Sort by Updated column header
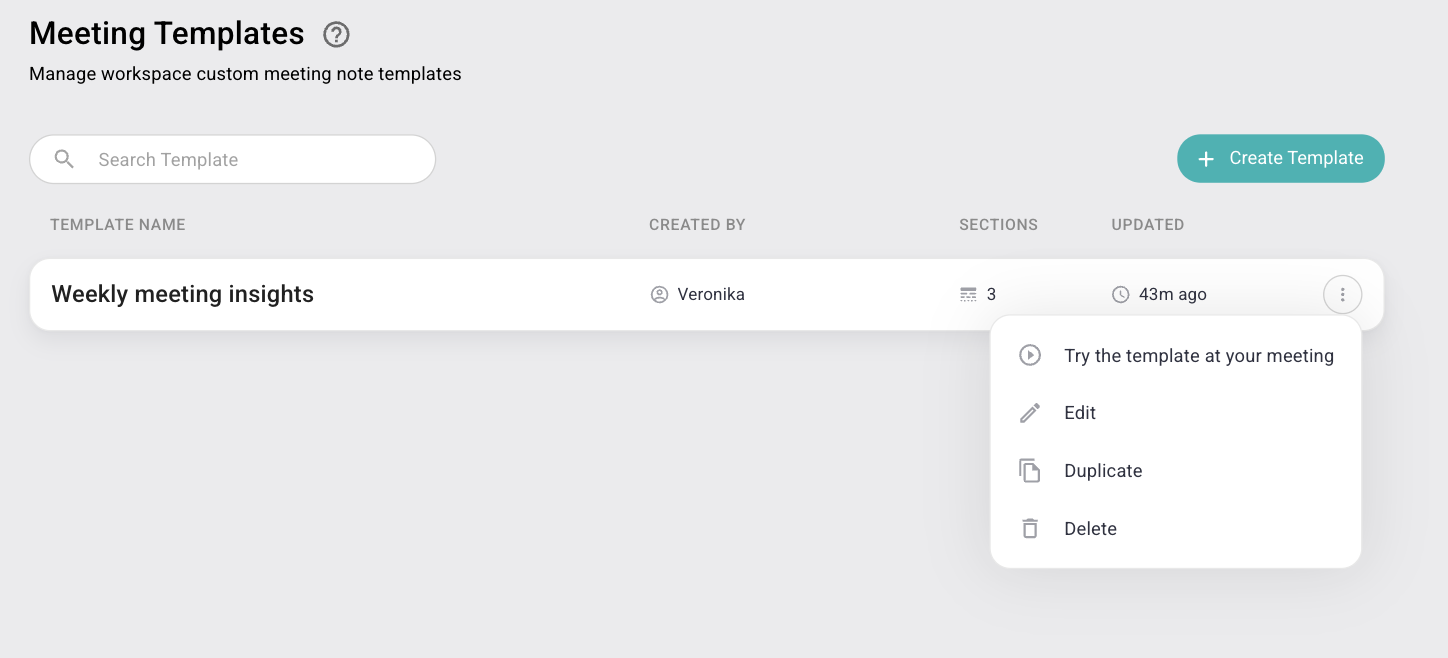This screenshot has width=1448, height=658. (1147, 225)
